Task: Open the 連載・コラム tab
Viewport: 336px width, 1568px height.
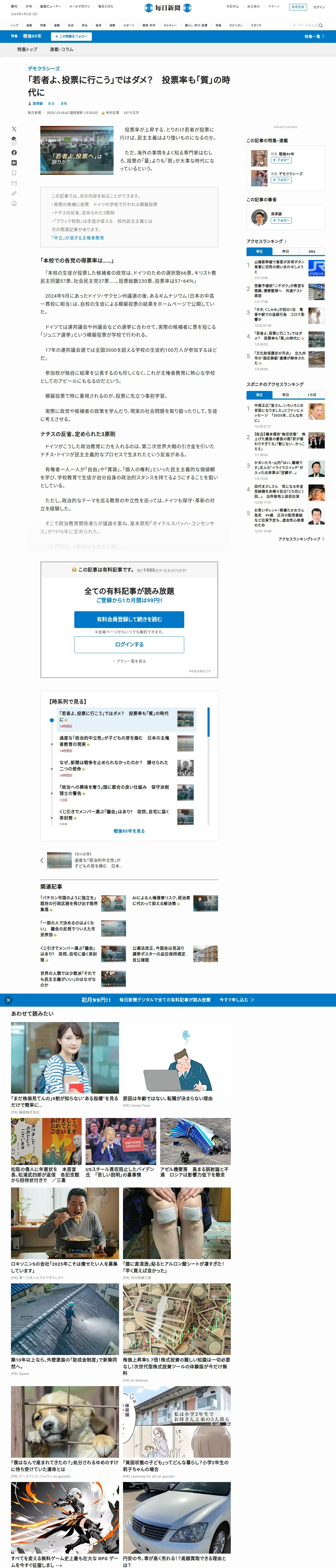Action: pos(61,49)
